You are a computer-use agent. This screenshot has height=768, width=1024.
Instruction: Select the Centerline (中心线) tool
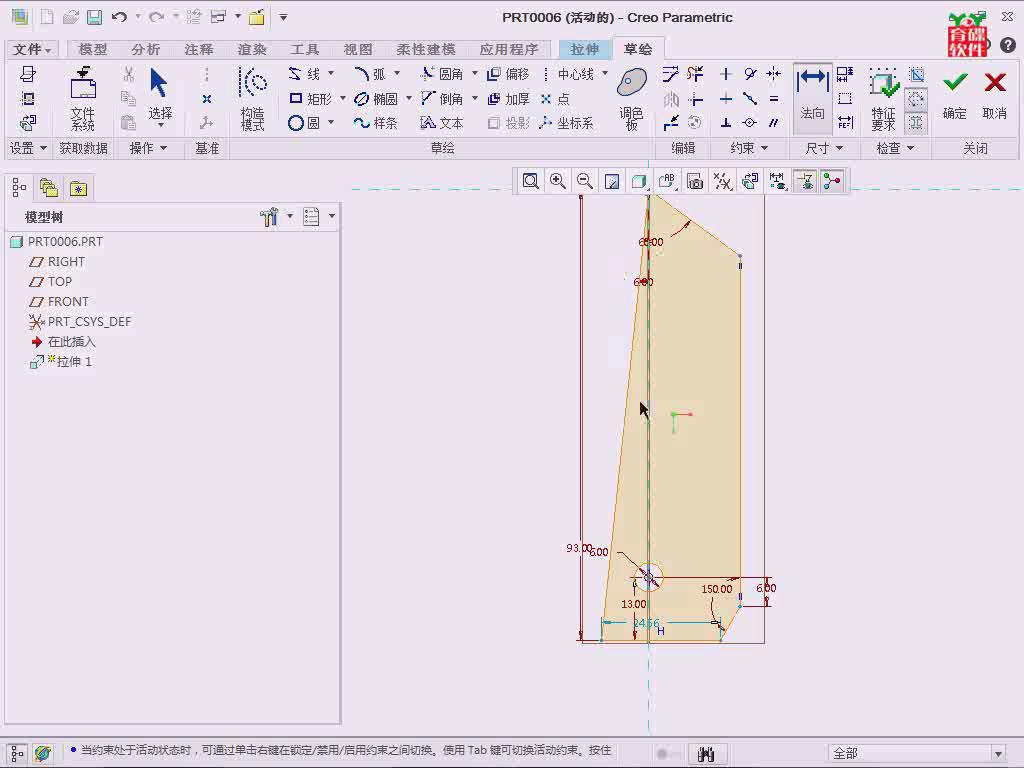tap(568, 74)
